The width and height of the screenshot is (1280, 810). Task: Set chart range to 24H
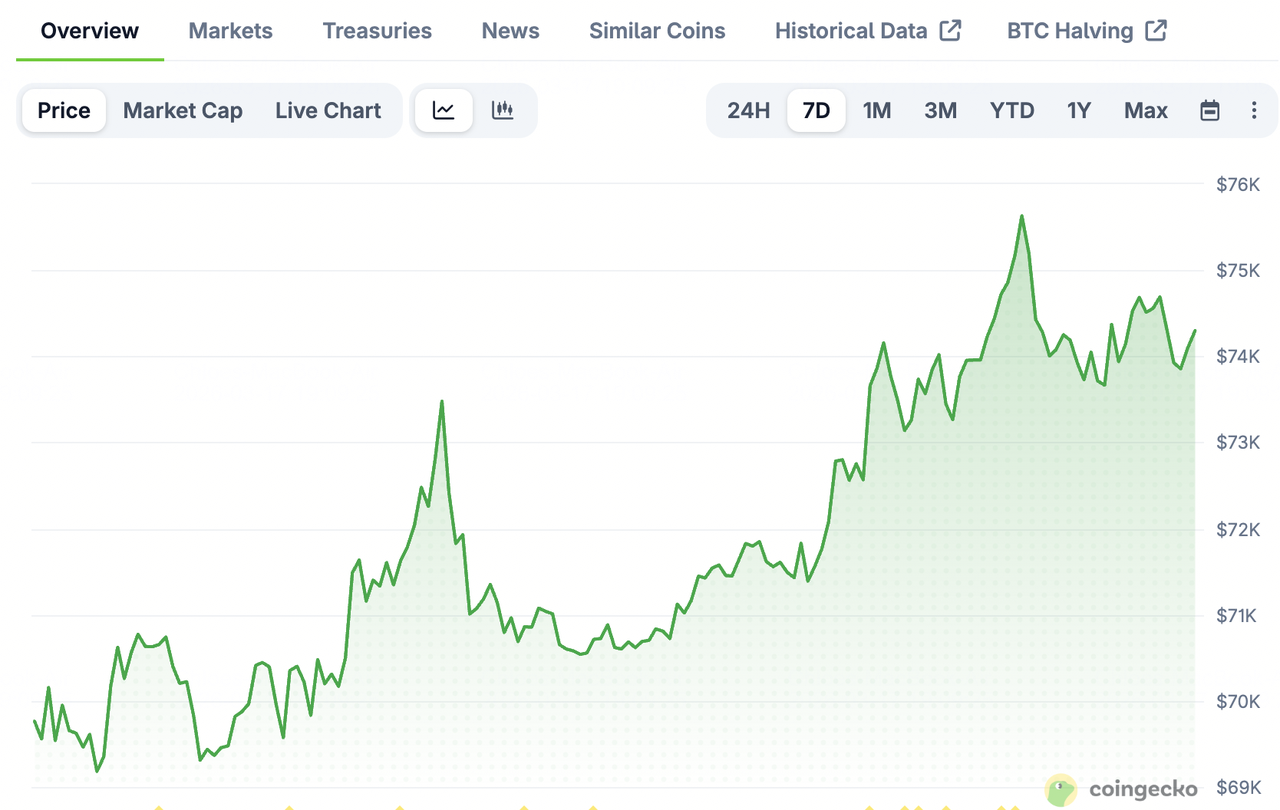(748, 110)
